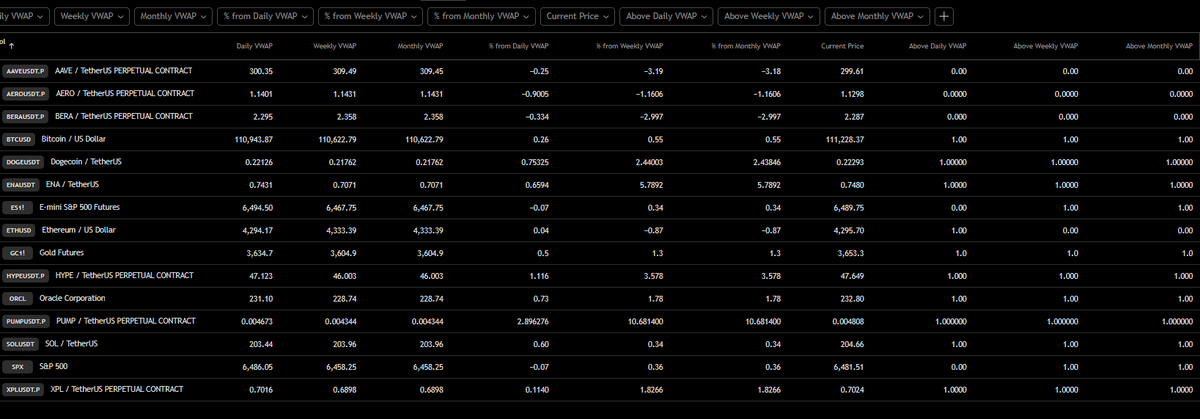
Task: Open the Above Daily VWAP filter dropdown
Action: 667,17
